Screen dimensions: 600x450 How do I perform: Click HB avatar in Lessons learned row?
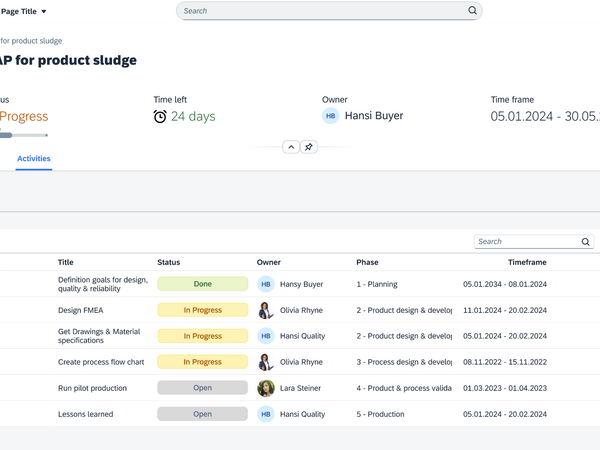(x=266, y=414)
